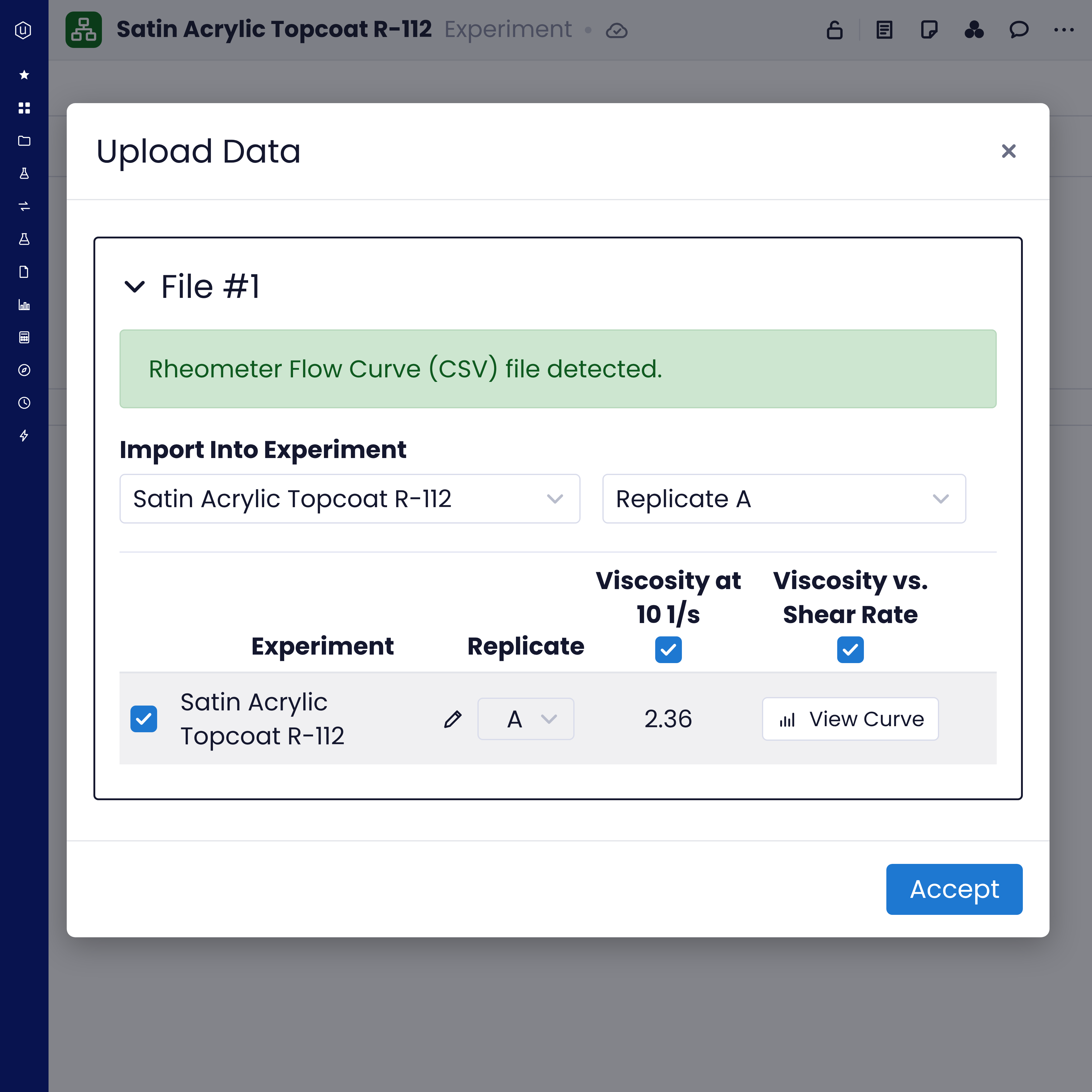Open the bar chart icon in sidebar
The image size is (1092, 1092).
(24, 304)
